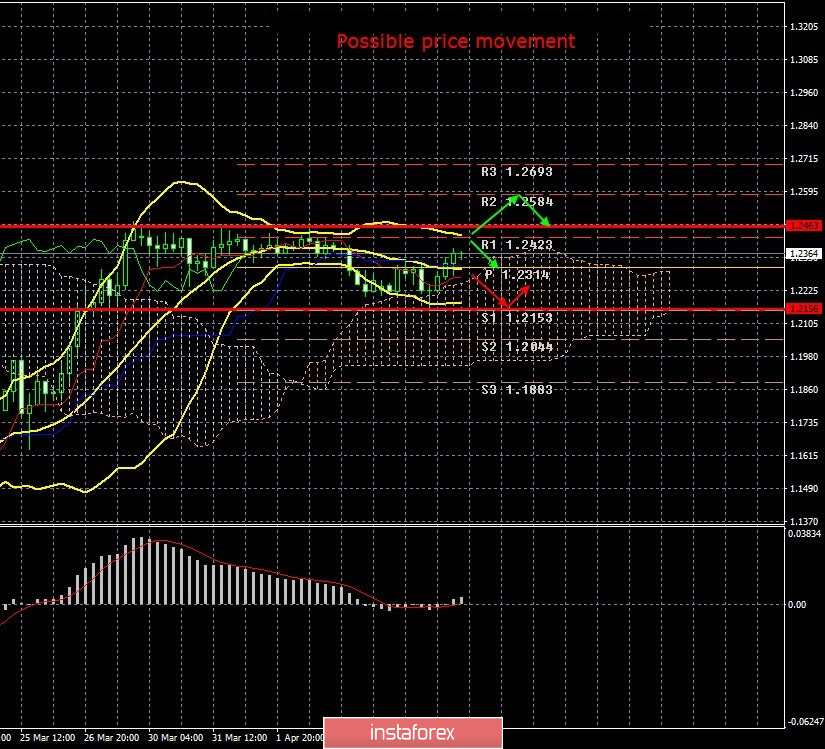
Task: Click the R3 1.2693 resistance label
Action: coord(516,172)
